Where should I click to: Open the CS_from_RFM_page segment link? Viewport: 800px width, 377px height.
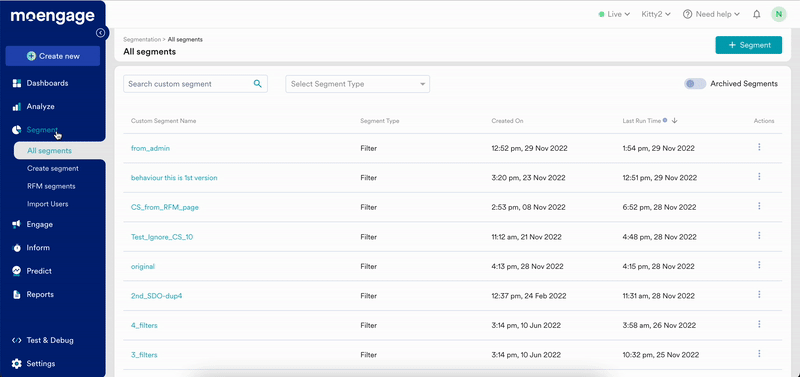[165, 208]
